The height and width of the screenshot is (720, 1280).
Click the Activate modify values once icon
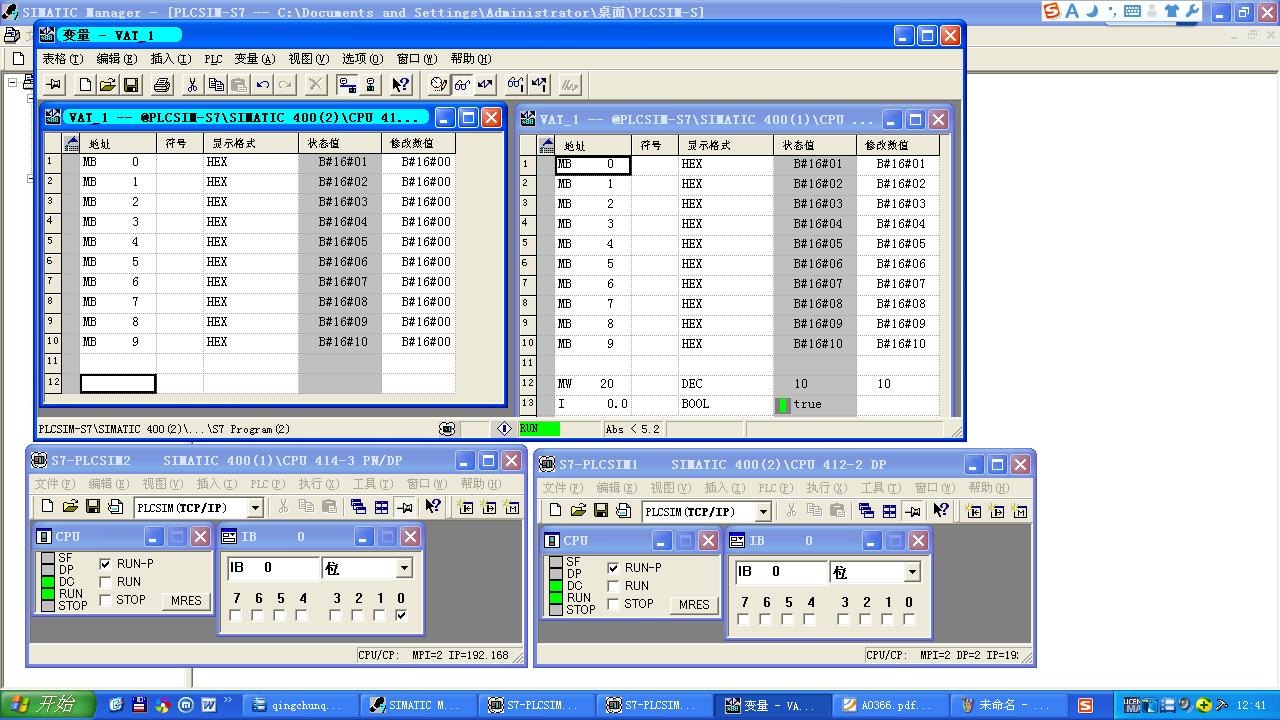[x=539, y=85]
